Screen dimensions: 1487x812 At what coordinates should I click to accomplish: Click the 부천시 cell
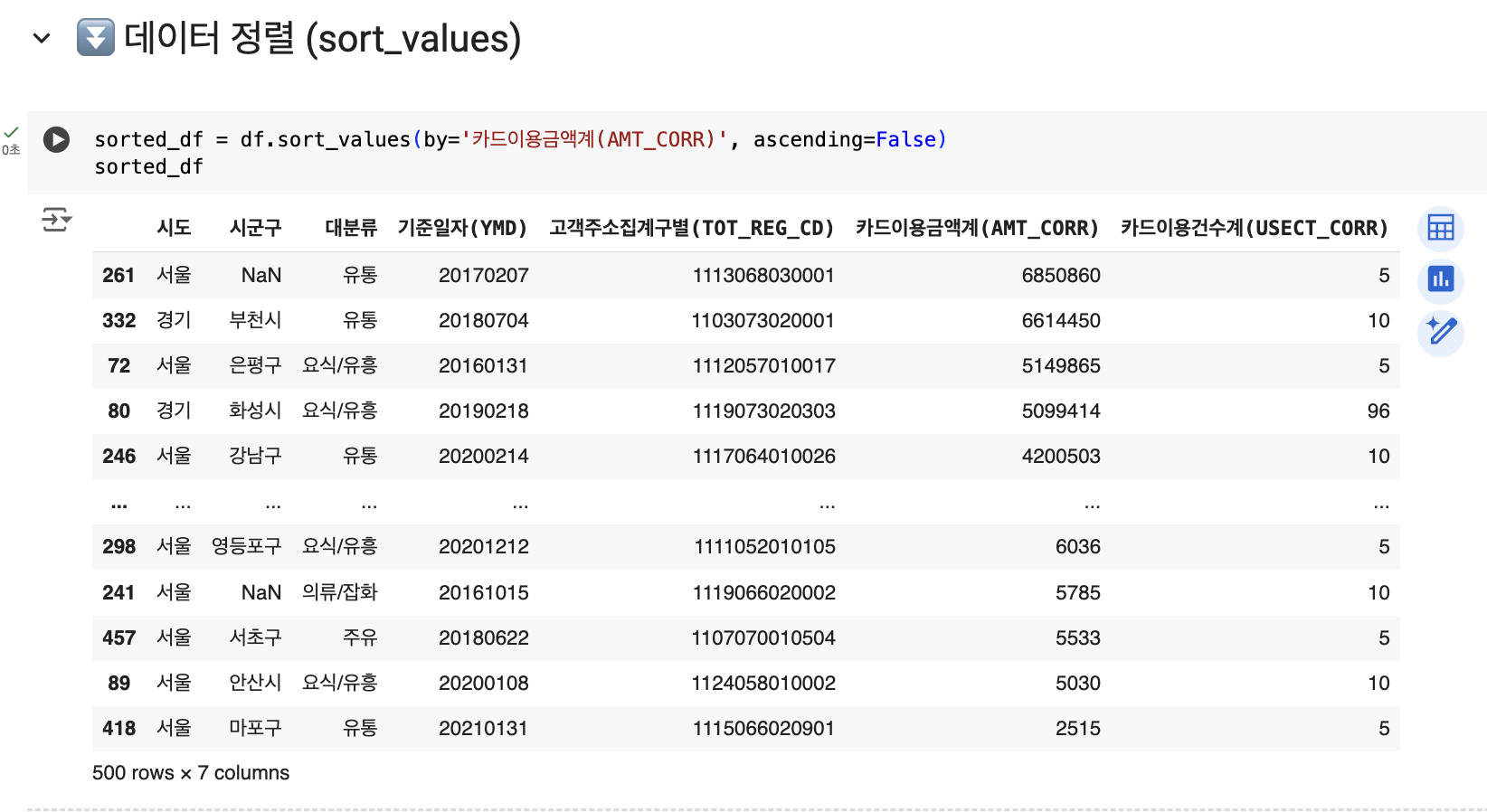255,320
